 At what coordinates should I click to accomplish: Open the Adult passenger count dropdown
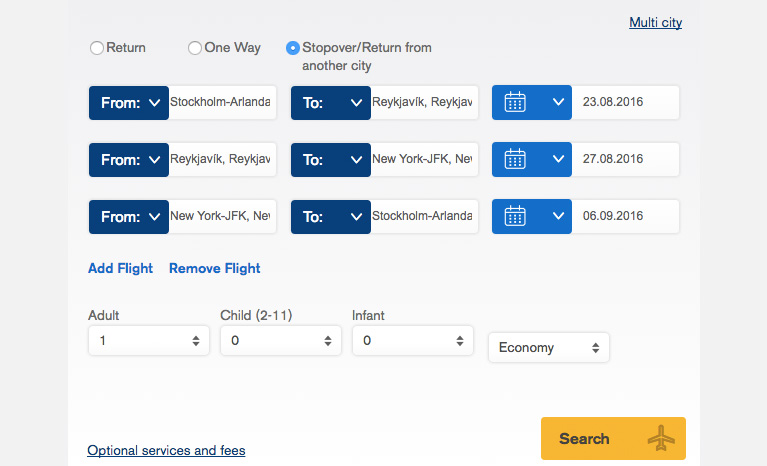(149, 341)
